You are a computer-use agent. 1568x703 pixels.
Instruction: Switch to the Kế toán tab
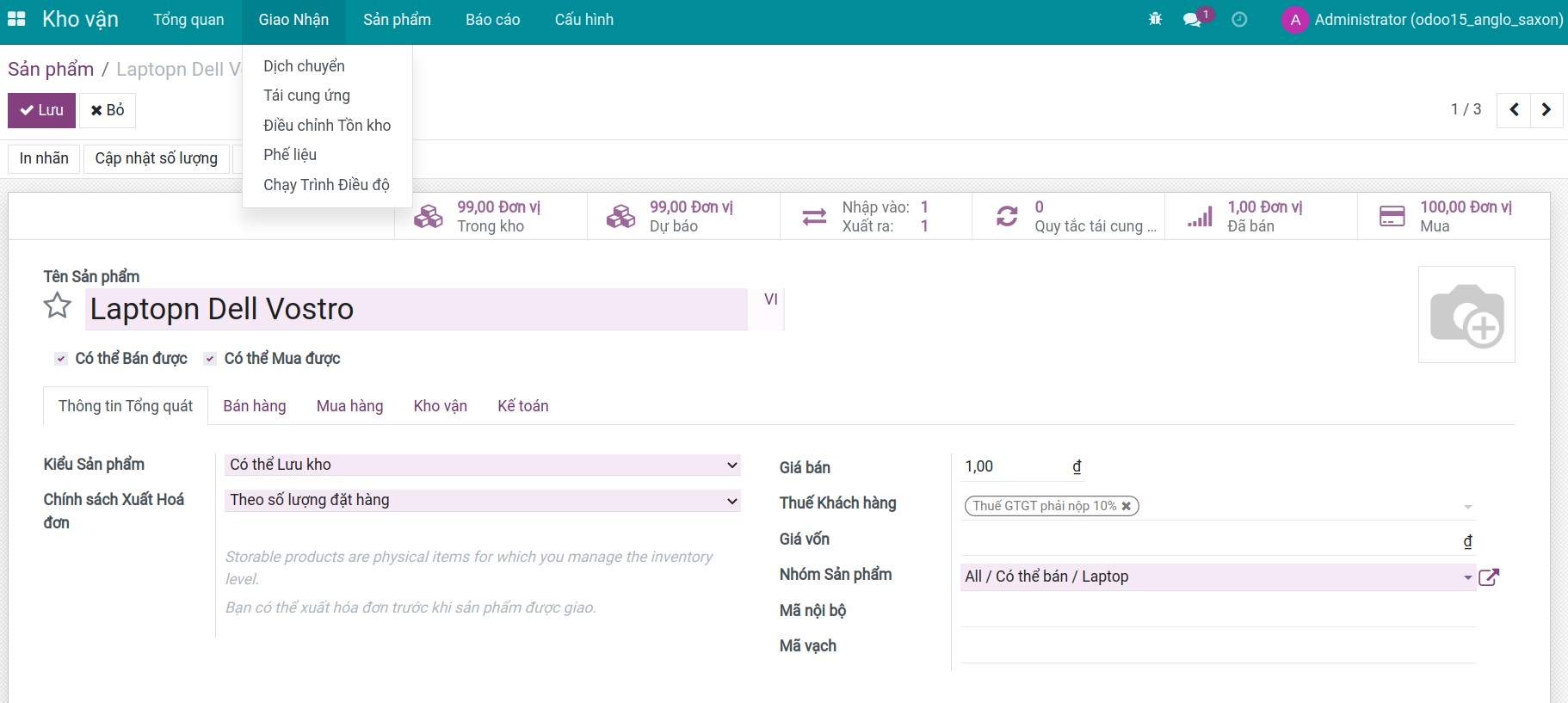pyautogui.click(x=522, y=406)
